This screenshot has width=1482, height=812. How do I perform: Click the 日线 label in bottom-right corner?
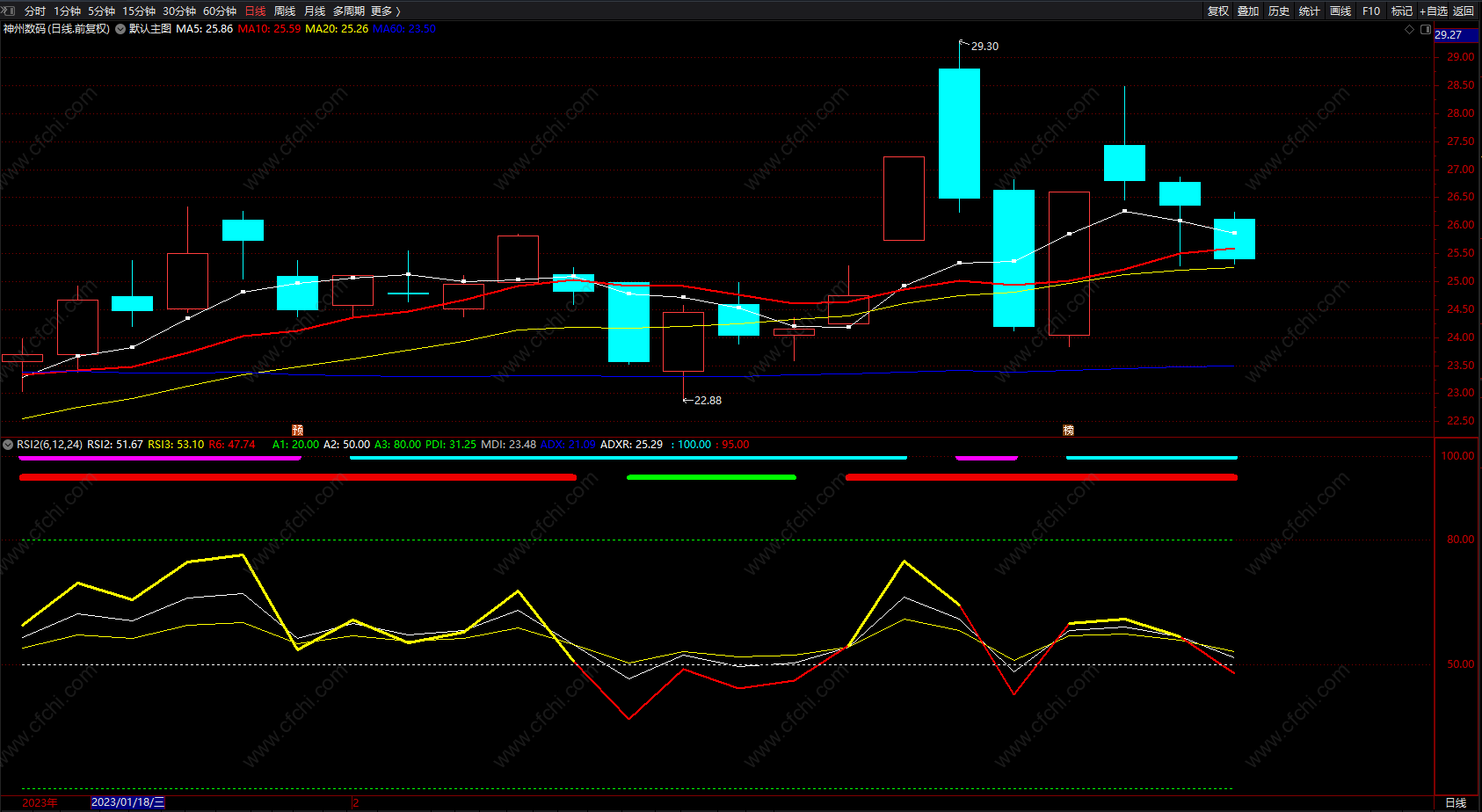tap(1457, 803)
